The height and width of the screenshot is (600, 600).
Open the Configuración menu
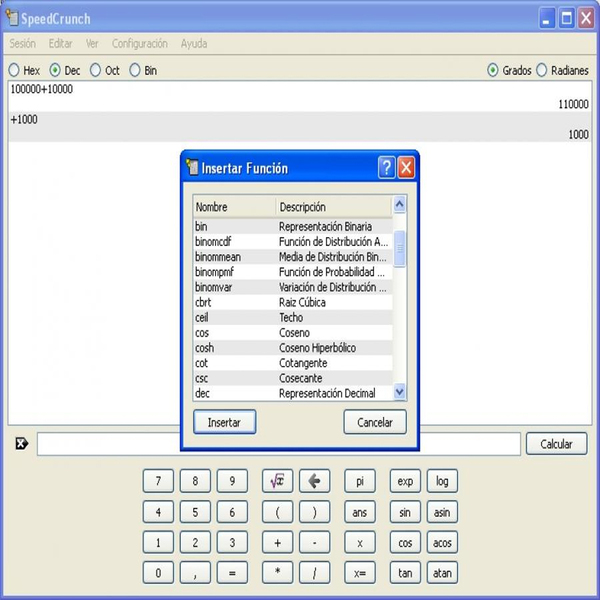click(140, 44)
